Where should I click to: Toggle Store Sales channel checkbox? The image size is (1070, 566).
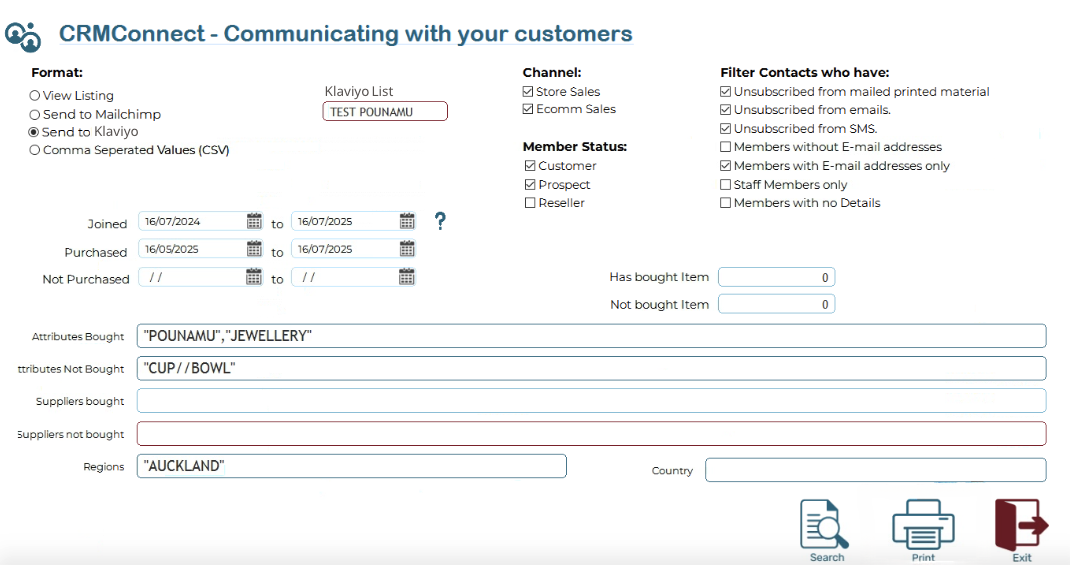click(x=527, y=91)
